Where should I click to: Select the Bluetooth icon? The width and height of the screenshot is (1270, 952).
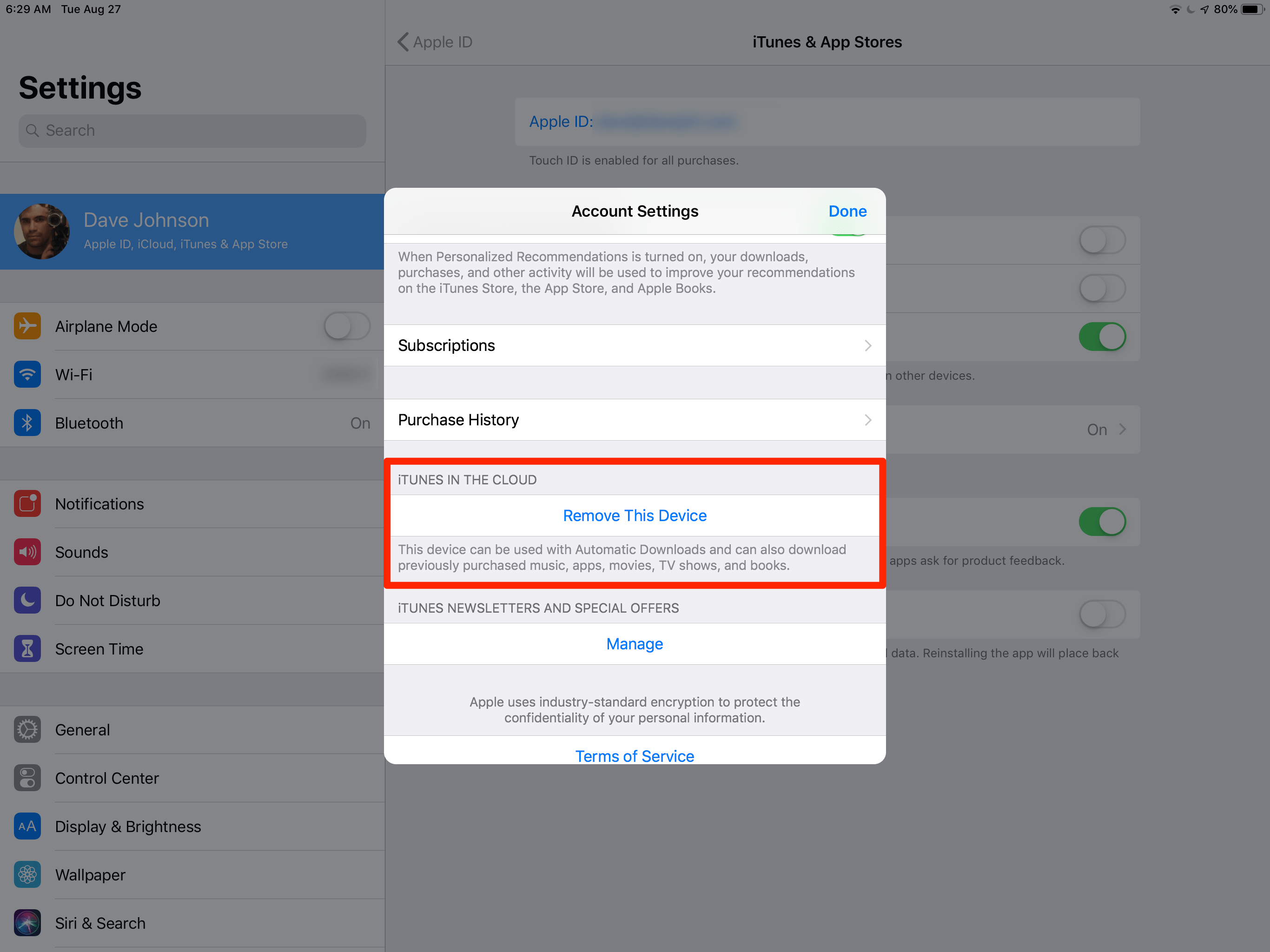(x=27, y=423)
